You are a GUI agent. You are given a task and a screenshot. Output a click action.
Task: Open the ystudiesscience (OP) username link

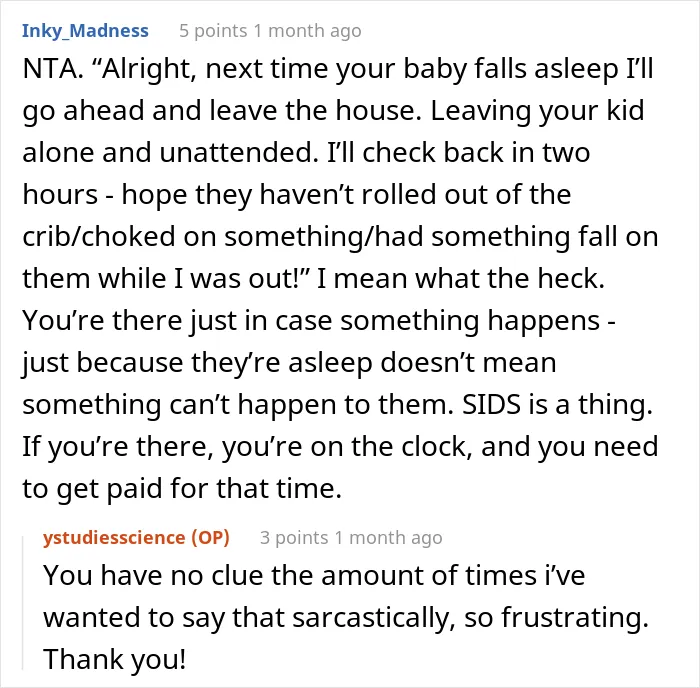pos(136,538)
